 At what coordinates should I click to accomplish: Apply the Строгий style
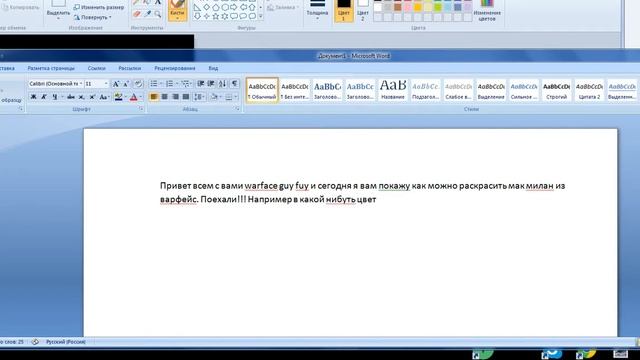pos(556,90)
